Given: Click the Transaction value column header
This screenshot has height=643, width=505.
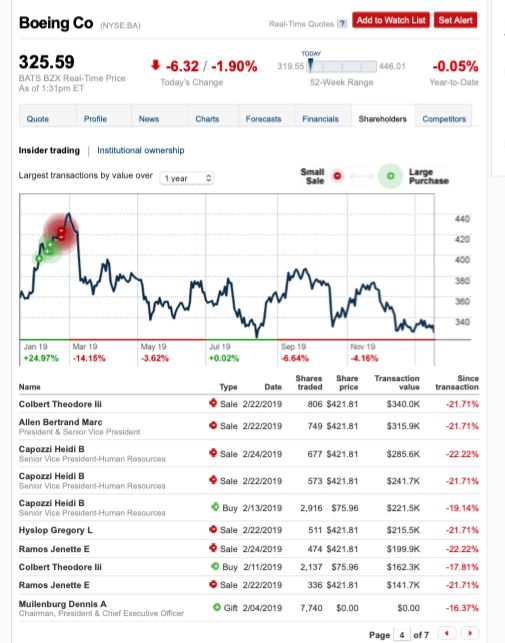Looking at the screenshot, I should pyautogui.click(x=397, y=383).
